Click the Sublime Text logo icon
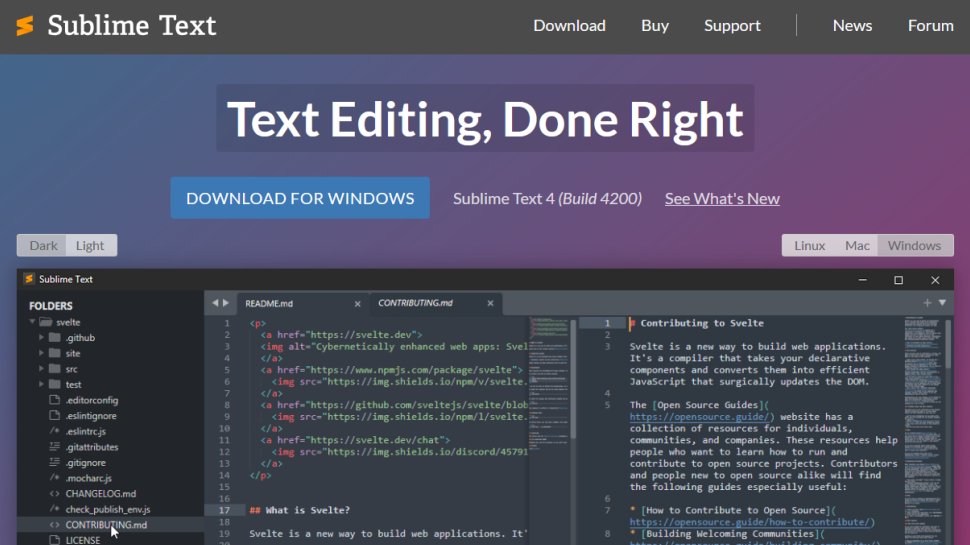Screen dimensions: 970x545 (25, 26)
